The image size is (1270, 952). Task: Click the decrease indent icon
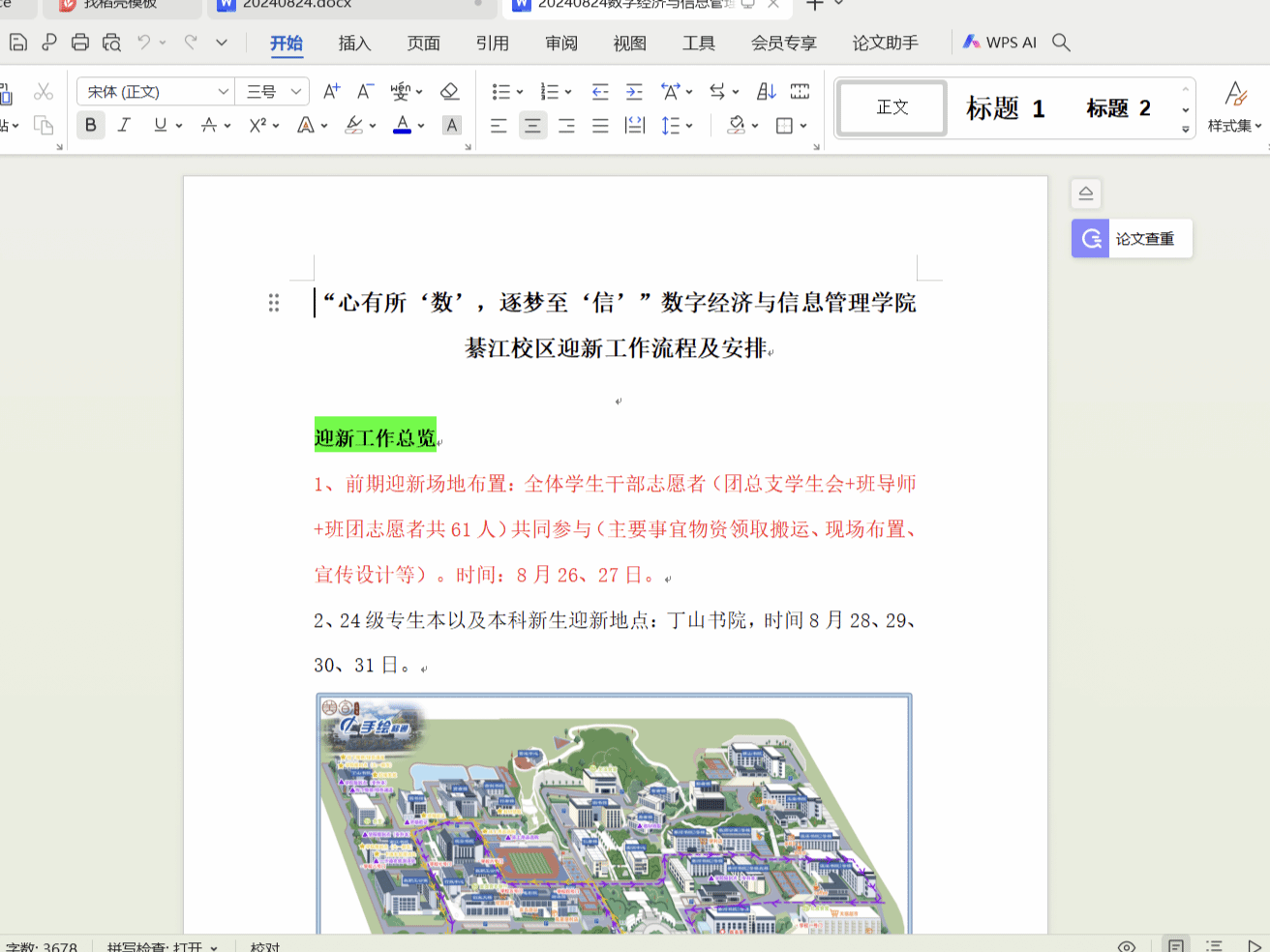(x=600, y=92)
